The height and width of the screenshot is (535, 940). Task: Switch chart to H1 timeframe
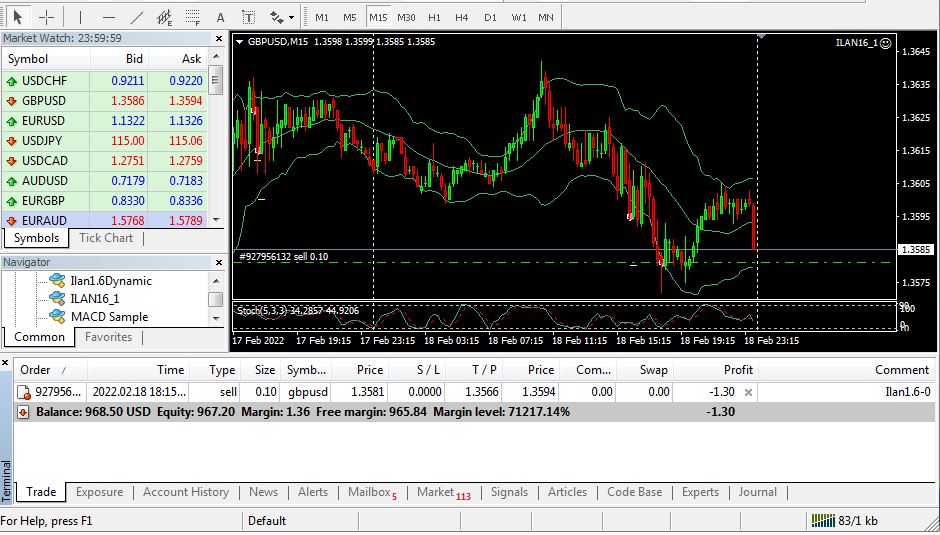click(x=434, y=17)
